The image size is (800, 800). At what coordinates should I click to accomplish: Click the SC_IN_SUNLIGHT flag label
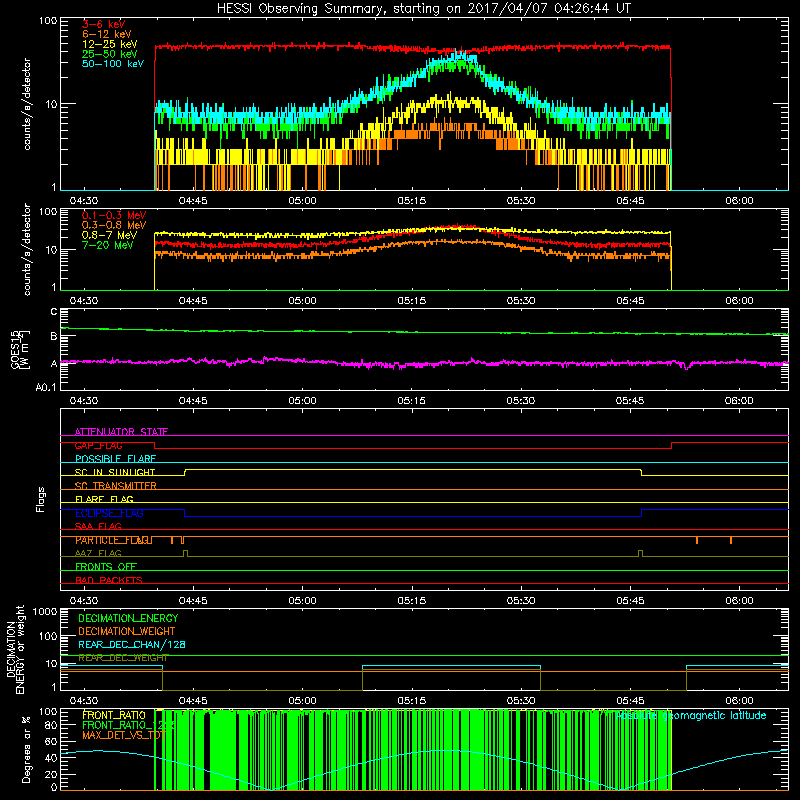(x=115, y=472)
